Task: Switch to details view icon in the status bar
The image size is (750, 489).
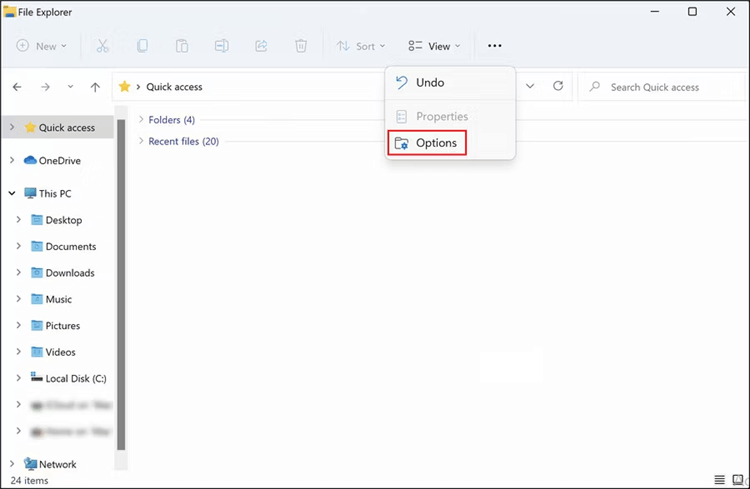Action: click(x=719, y=479)
